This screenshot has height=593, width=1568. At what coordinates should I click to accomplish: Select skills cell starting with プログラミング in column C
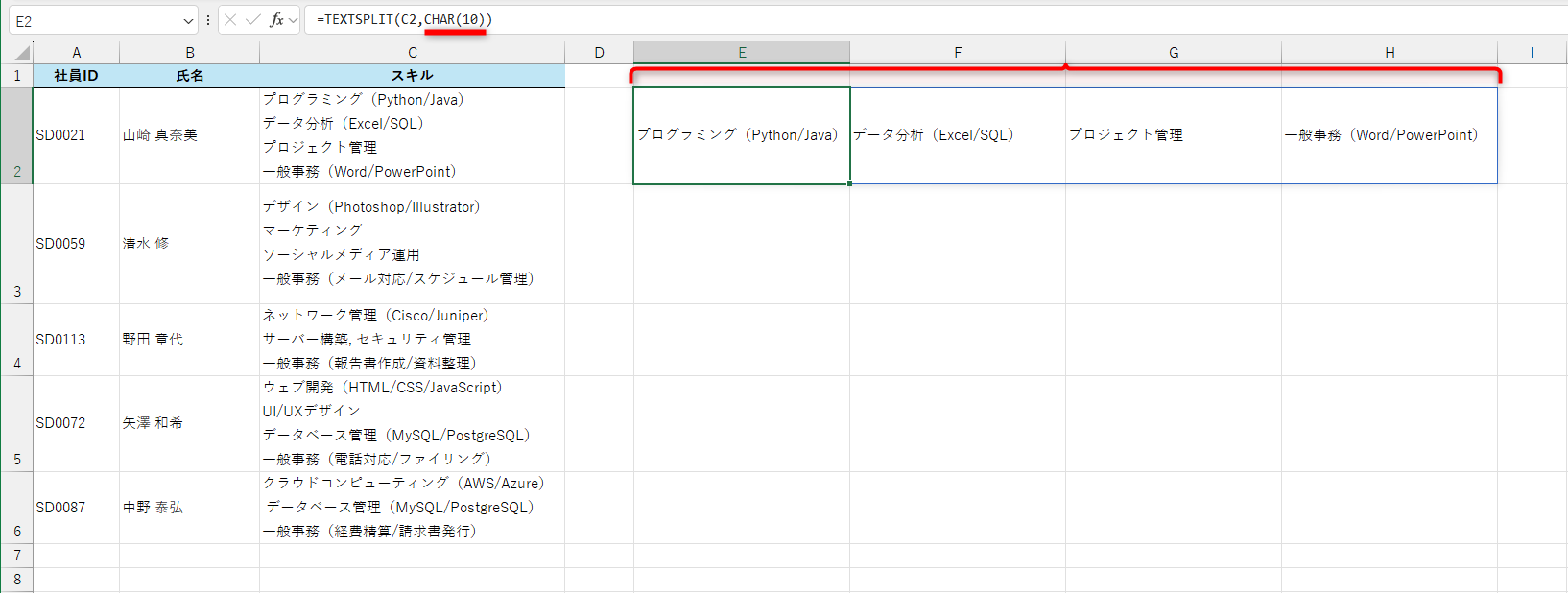click(x=413, y=135)
